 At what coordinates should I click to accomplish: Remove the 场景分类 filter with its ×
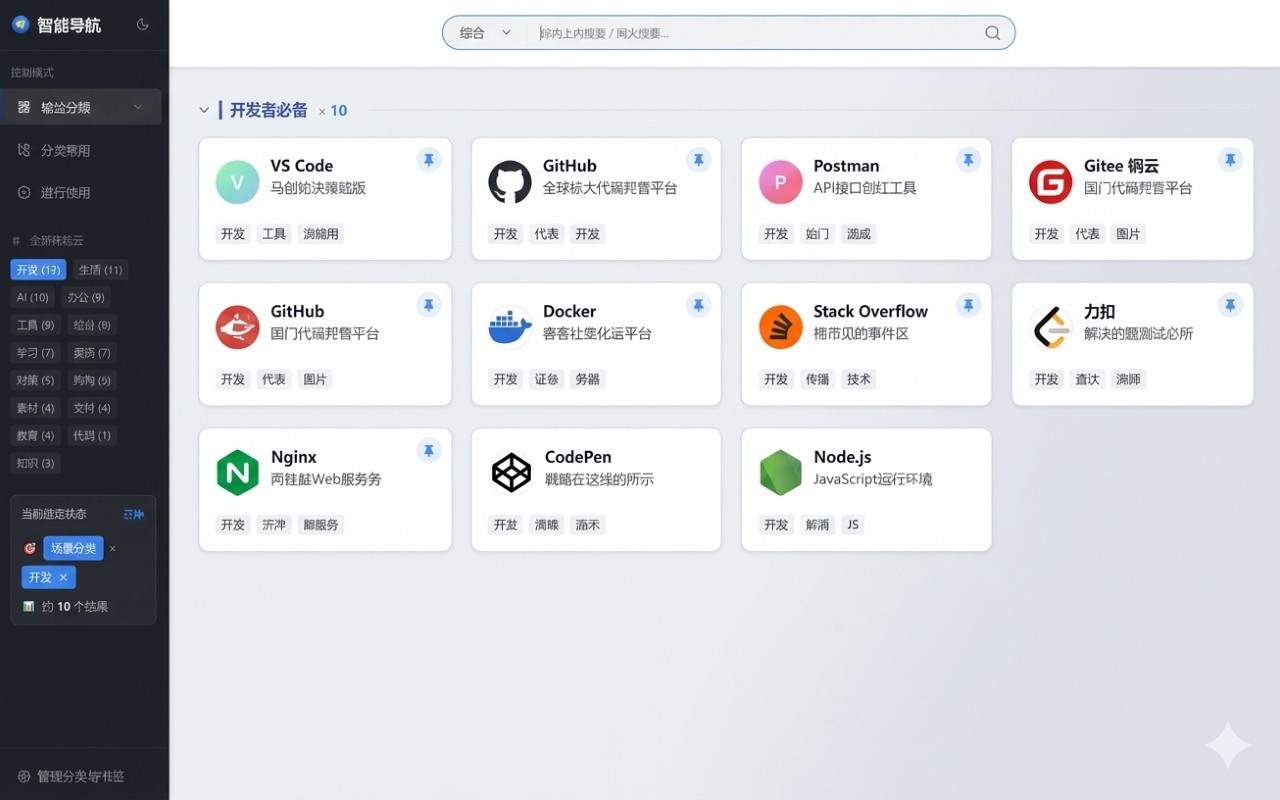(112, 548)
